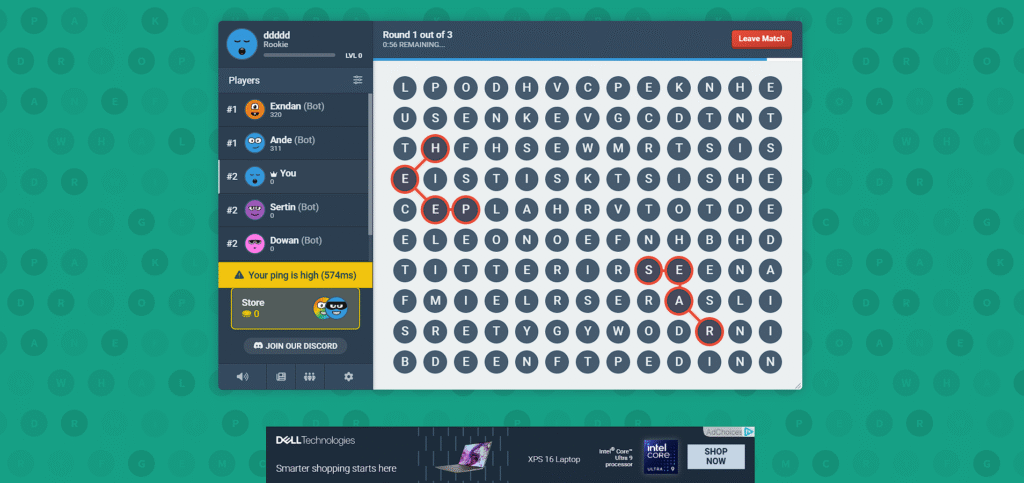Viewport: 1024px width, 483px height.
Task: Open the settings gear icon
Action: 348,376
